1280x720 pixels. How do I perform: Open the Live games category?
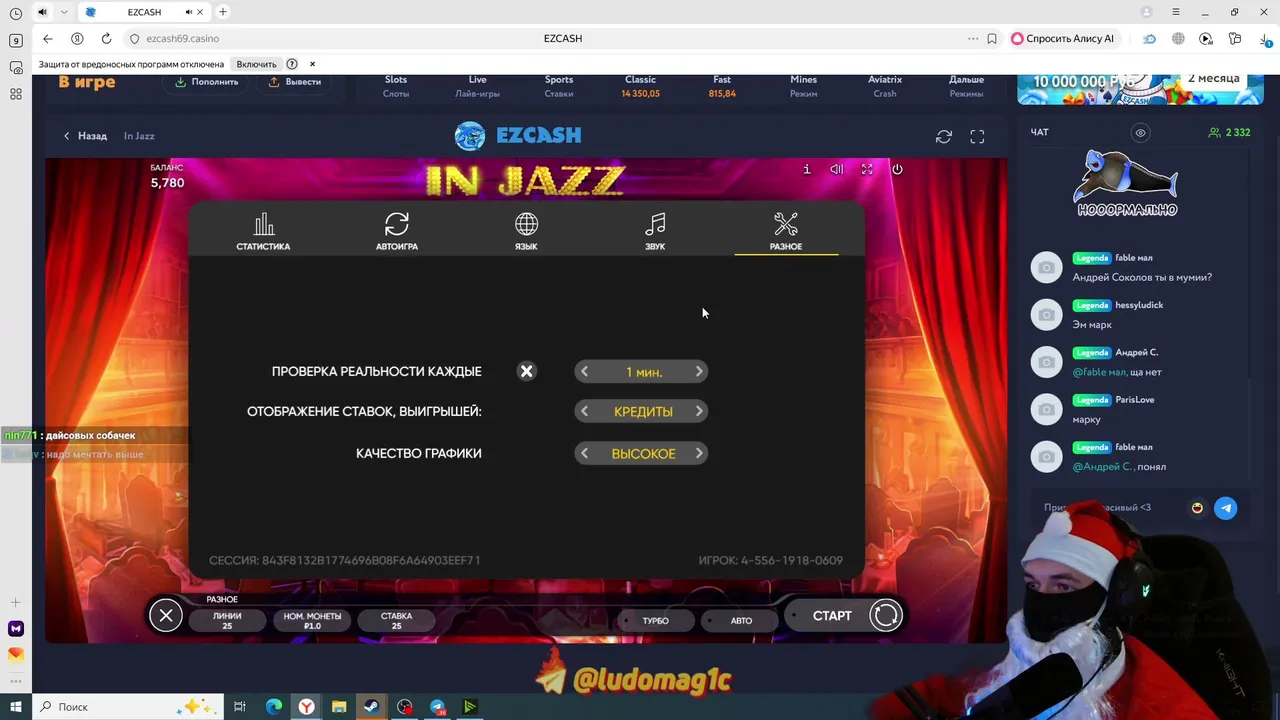[x=477, y=86]
